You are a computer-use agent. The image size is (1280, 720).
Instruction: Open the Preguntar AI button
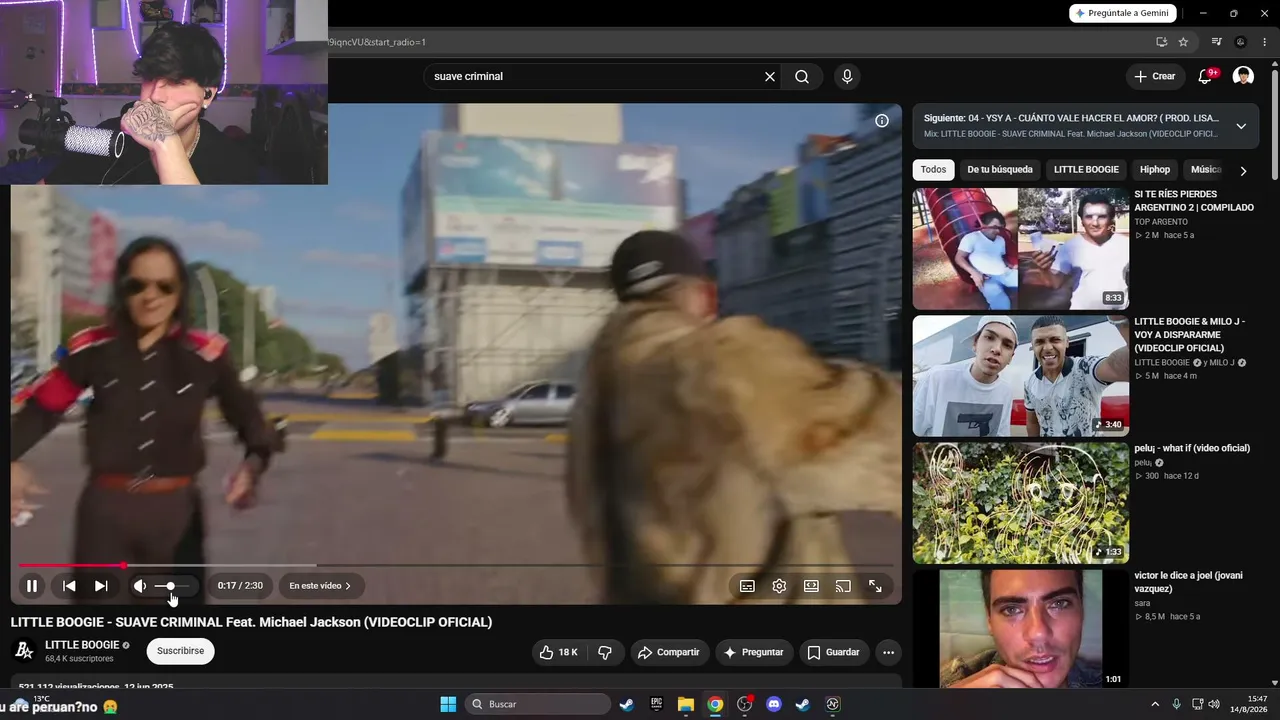tap(754, 652)
